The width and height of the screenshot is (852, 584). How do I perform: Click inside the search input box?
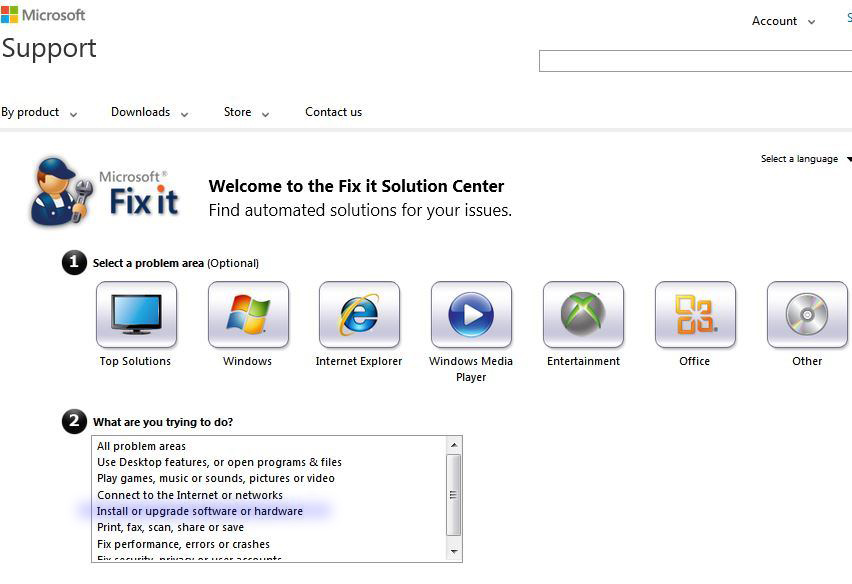[x=695, y=61]
